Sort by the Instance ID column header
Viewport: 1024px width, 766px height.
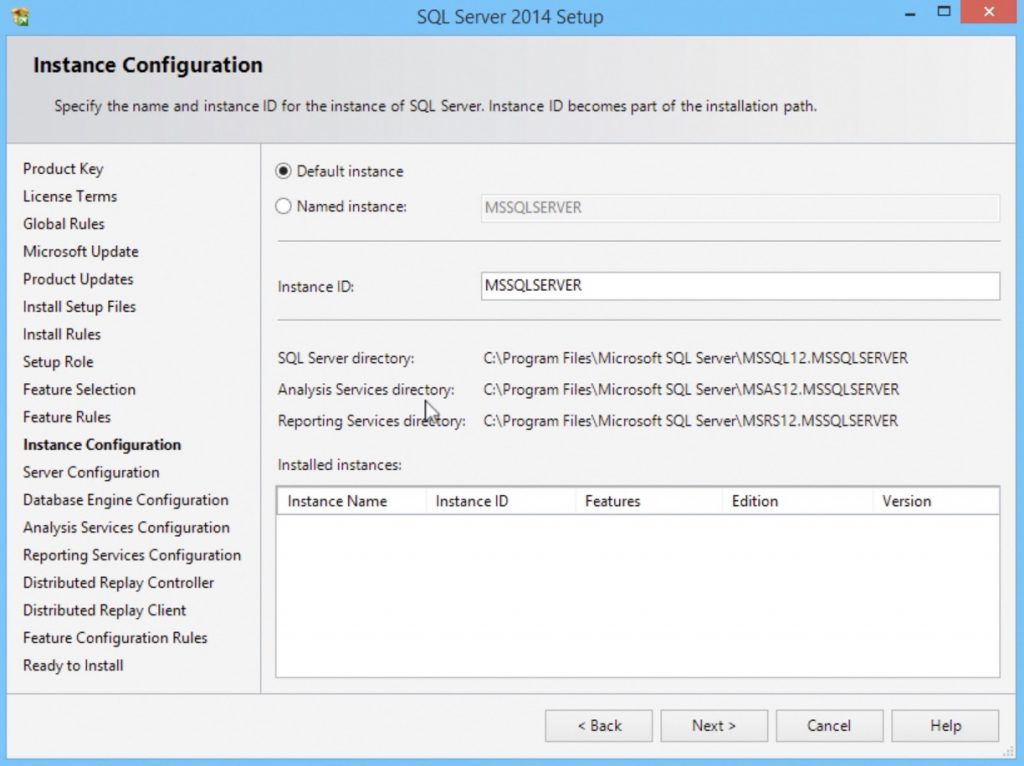tap(500, 501)
